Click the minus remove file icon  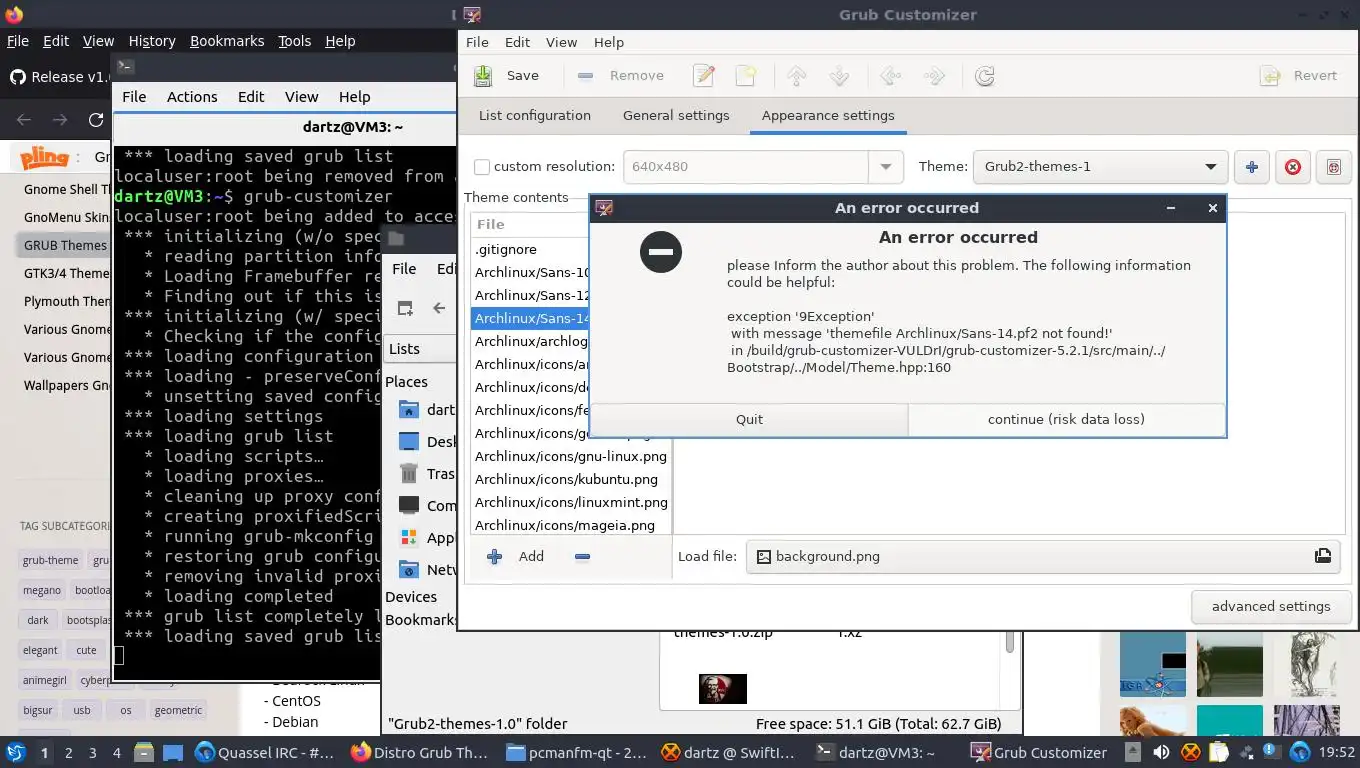pyautogui.click(x=582, y=556)
